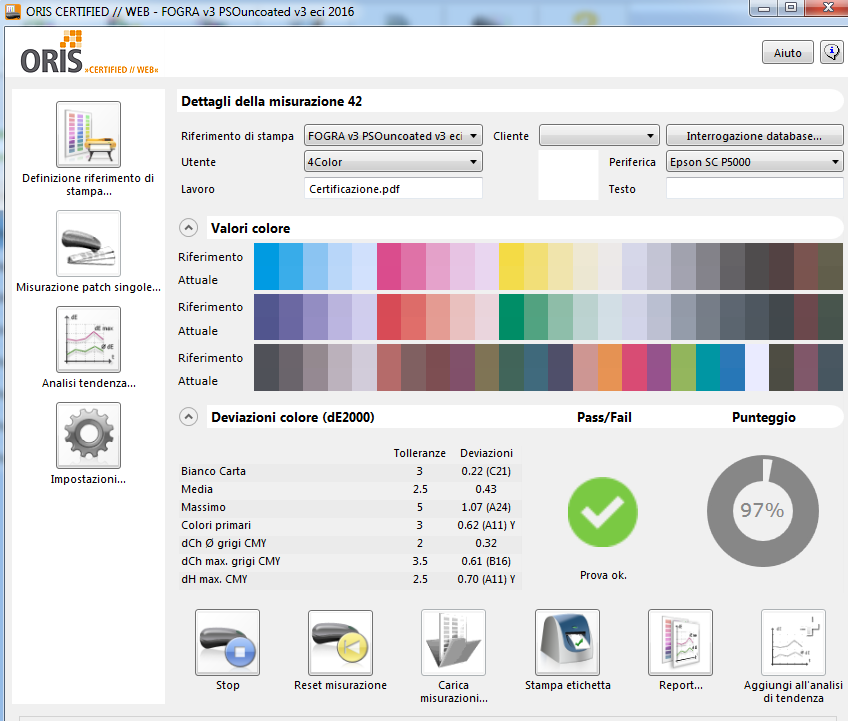Click the ORIS title bar app icon

point(12,11)
